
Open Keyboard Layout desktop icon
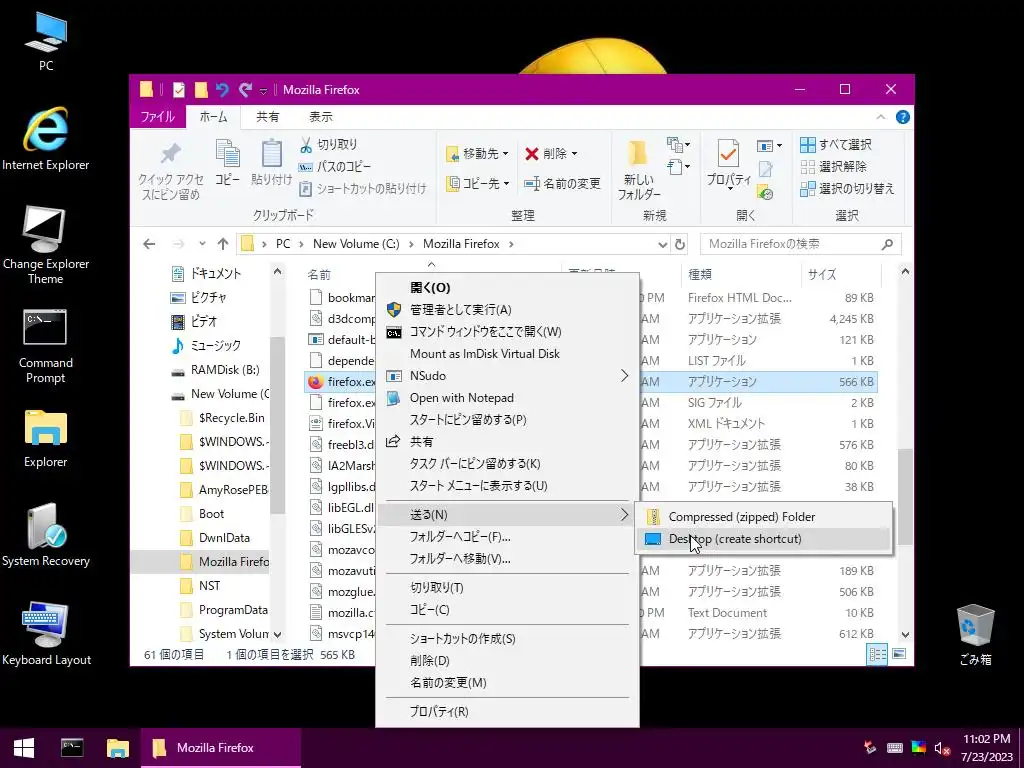(x=46, y=633)
